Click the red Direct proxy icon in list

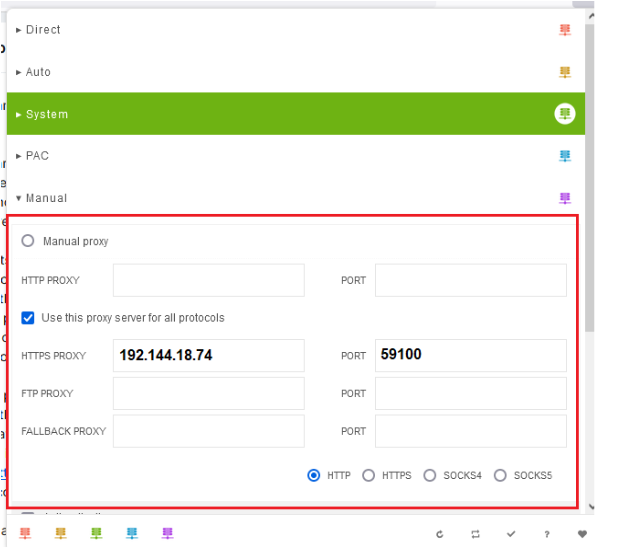tap(565, 30)
